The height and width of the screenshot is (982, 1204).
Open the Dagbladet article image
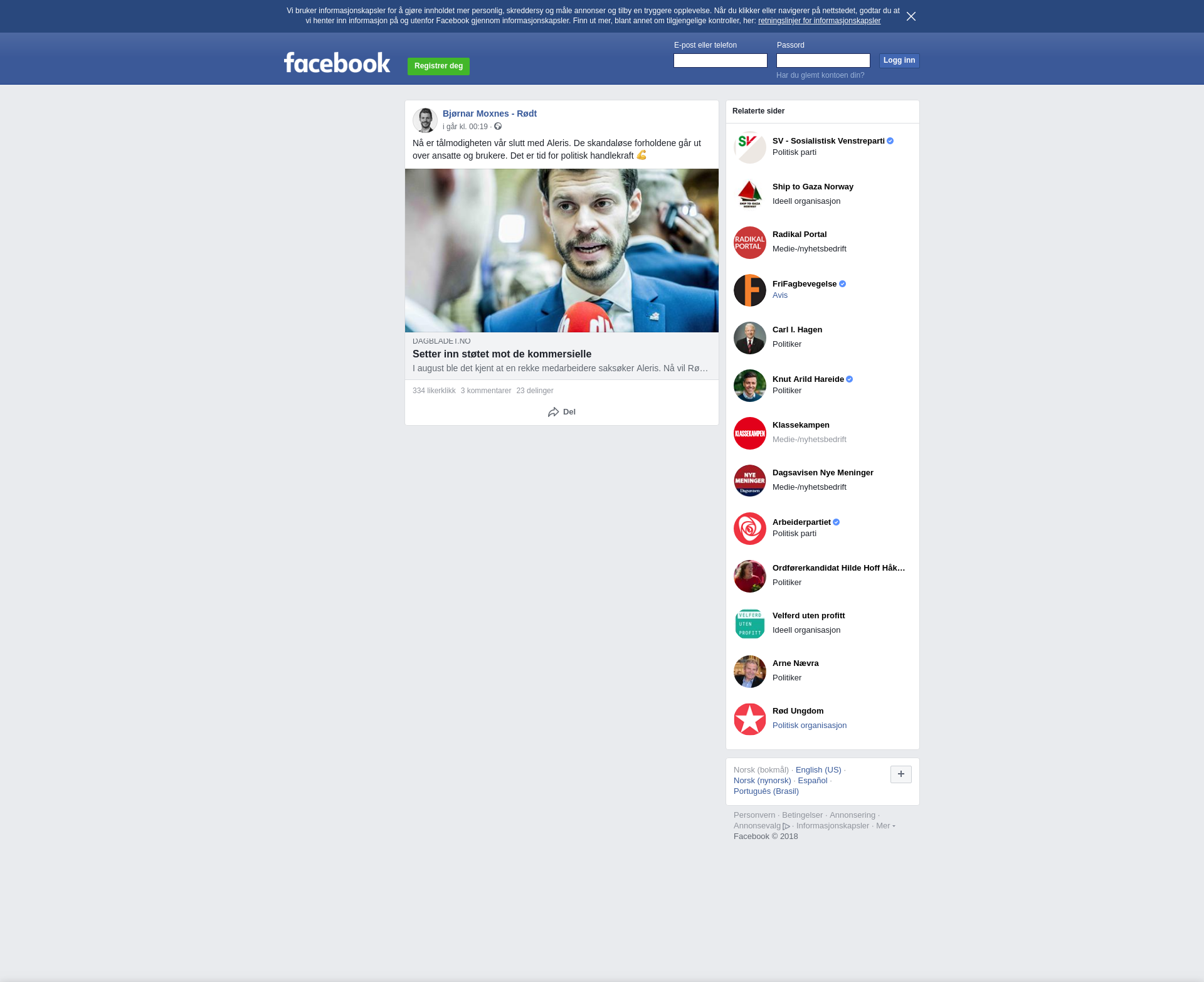tap(562, 250)
